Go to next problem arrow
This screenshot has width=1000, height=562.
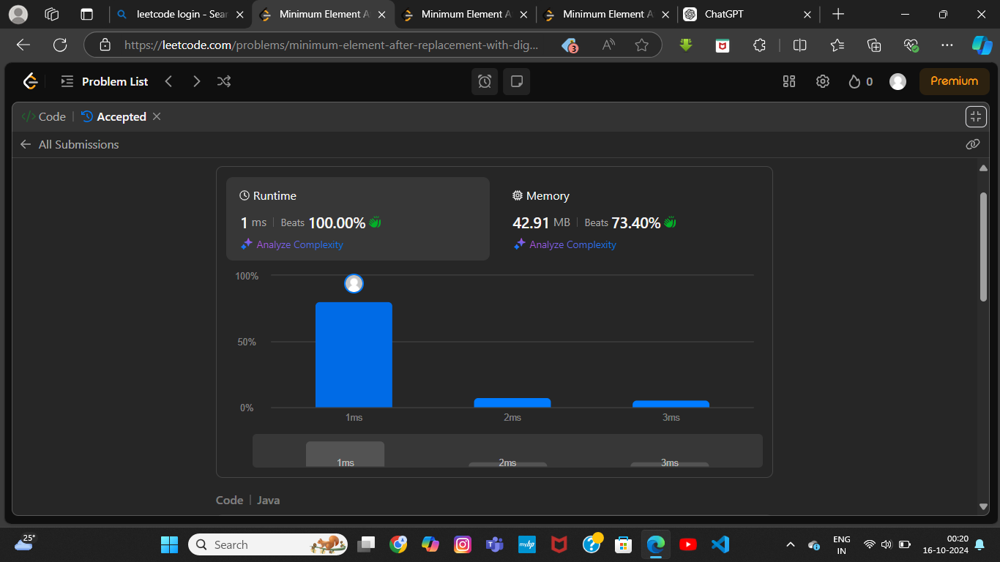196,81
